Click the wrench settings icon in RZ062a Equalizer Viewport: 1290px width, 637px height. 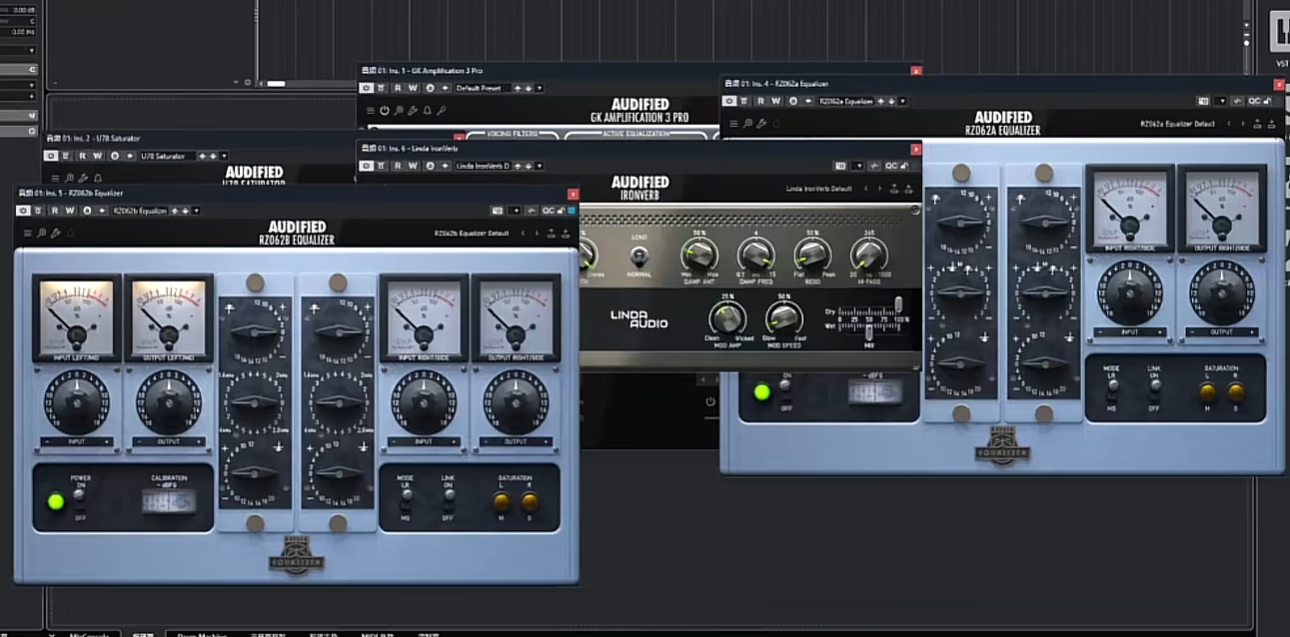761,124
